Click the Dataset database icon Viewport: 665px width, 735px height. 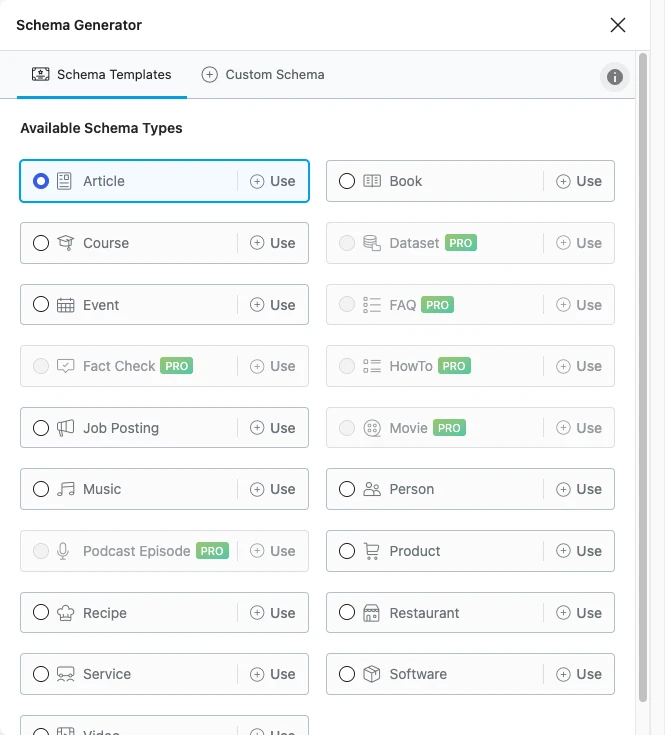[x=372, y=243]
